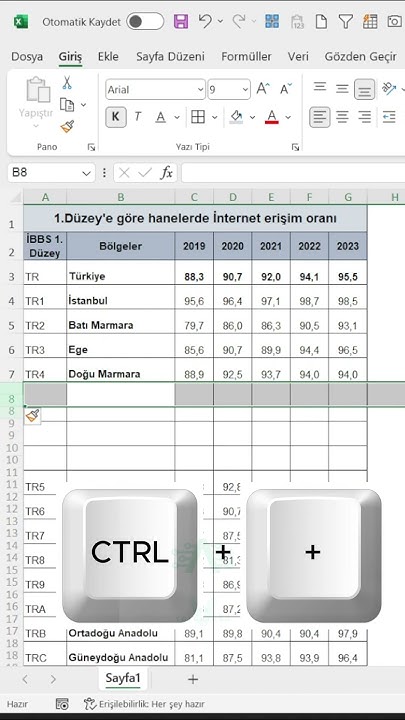Click the Name Box showing B8

(x=44, y=173)
